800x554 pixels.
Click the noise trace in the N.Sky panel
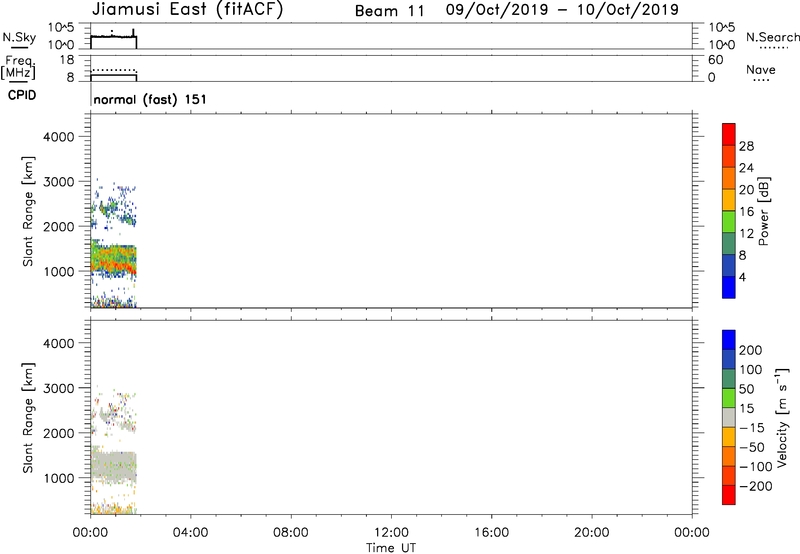point(113,36)
